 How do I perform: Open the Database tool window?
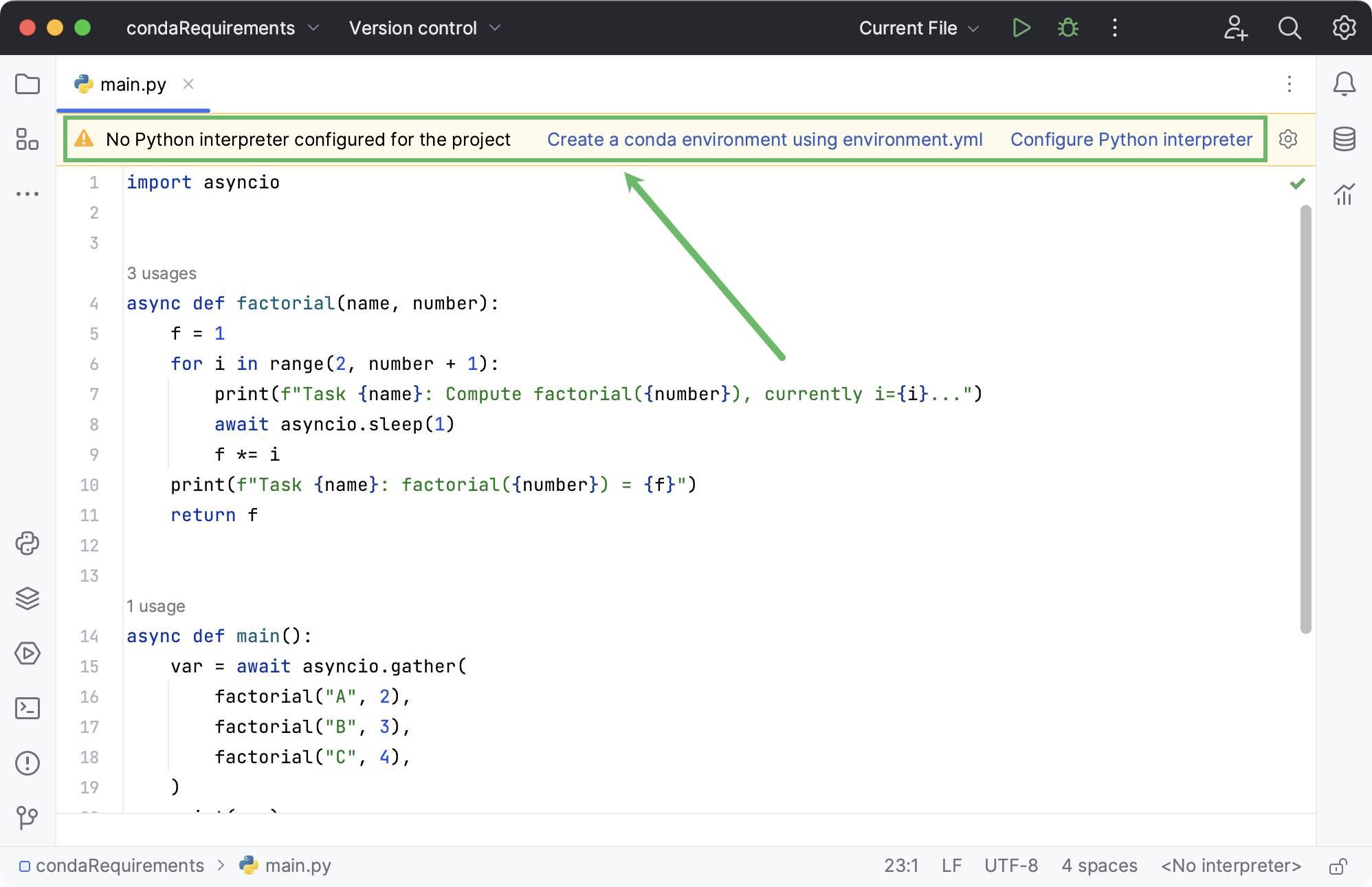point(1345,138)
